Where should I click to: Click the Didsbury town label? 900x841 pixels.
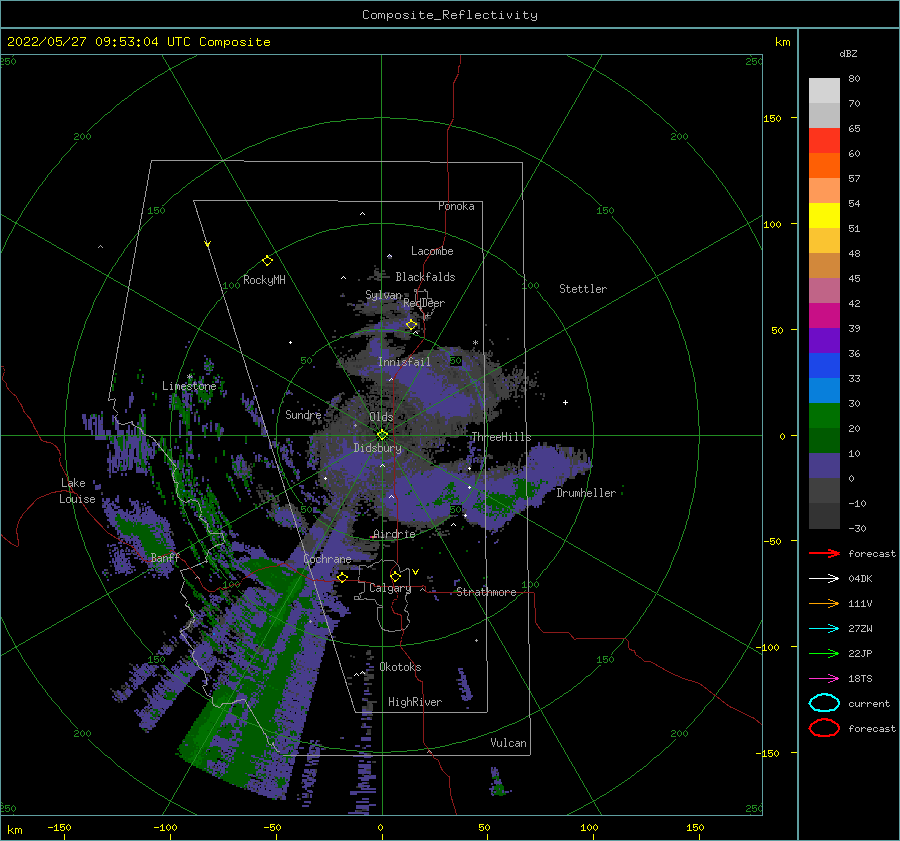pyautogui.click(x=377, y=448)
